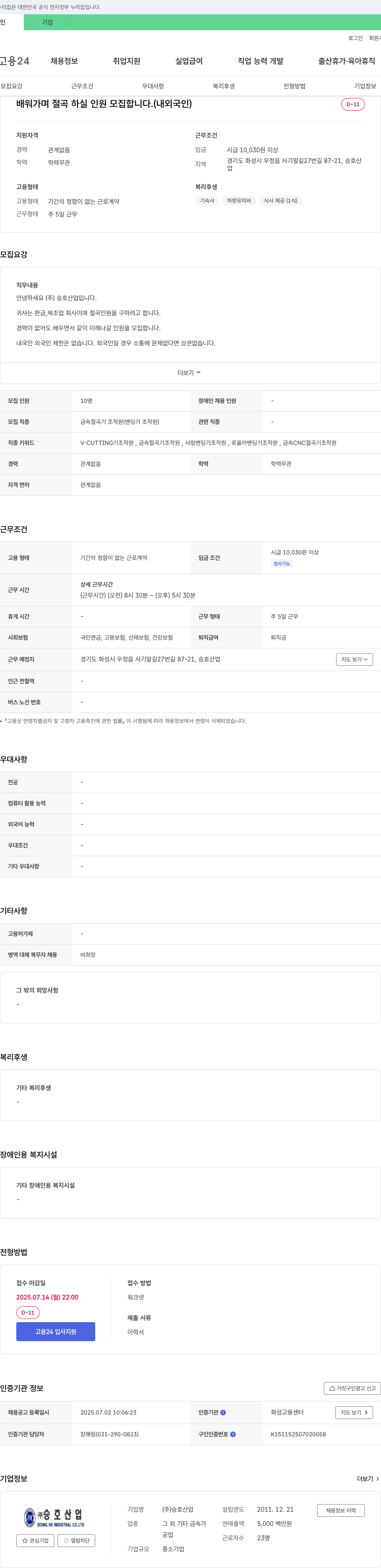Click the deadline 2025.07.14 (월) 22:00
This screenshot has height=1568, width=381.
tap(47, 1297)
